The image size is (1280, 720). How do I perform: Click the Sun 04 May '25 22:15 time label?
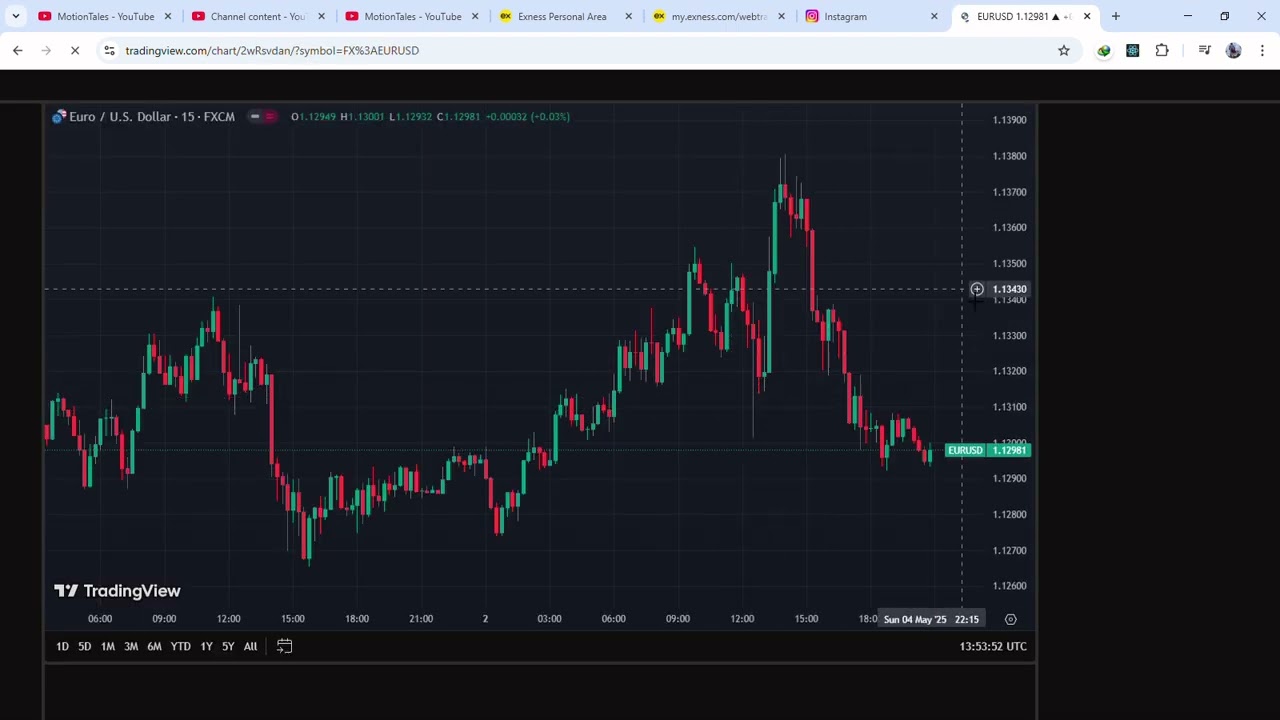coord(931,619)
